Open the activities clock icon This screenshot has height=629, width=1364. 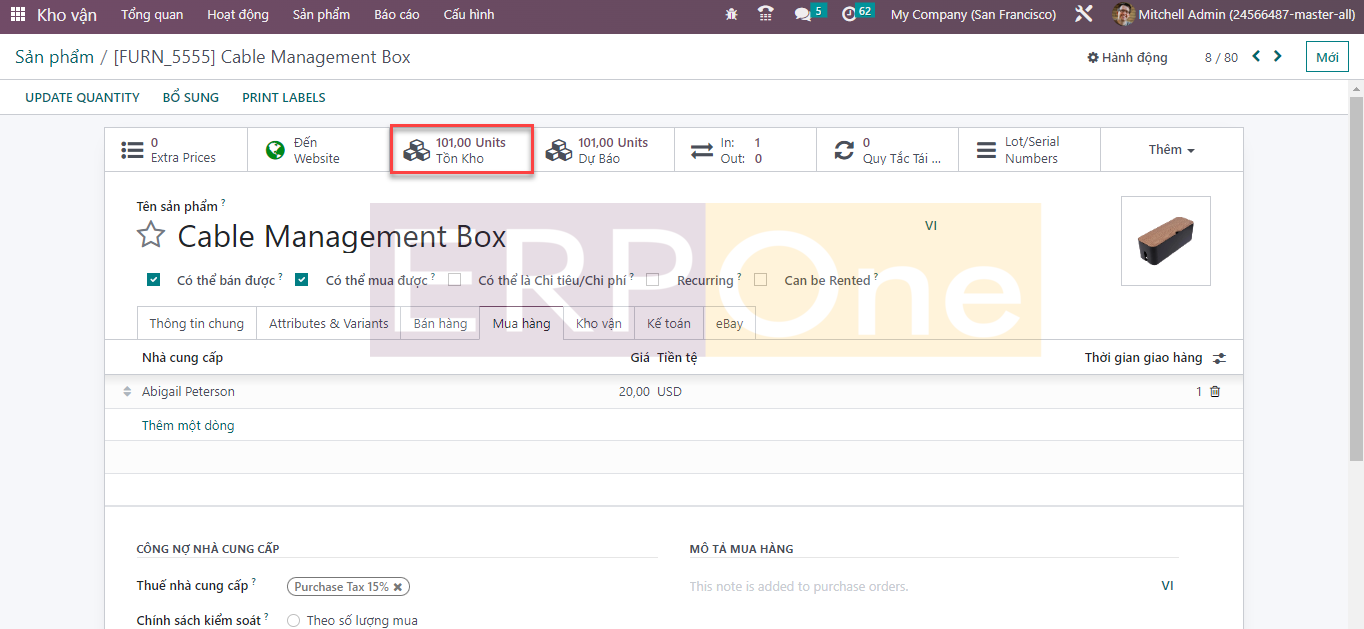click(x=849, y=15)
